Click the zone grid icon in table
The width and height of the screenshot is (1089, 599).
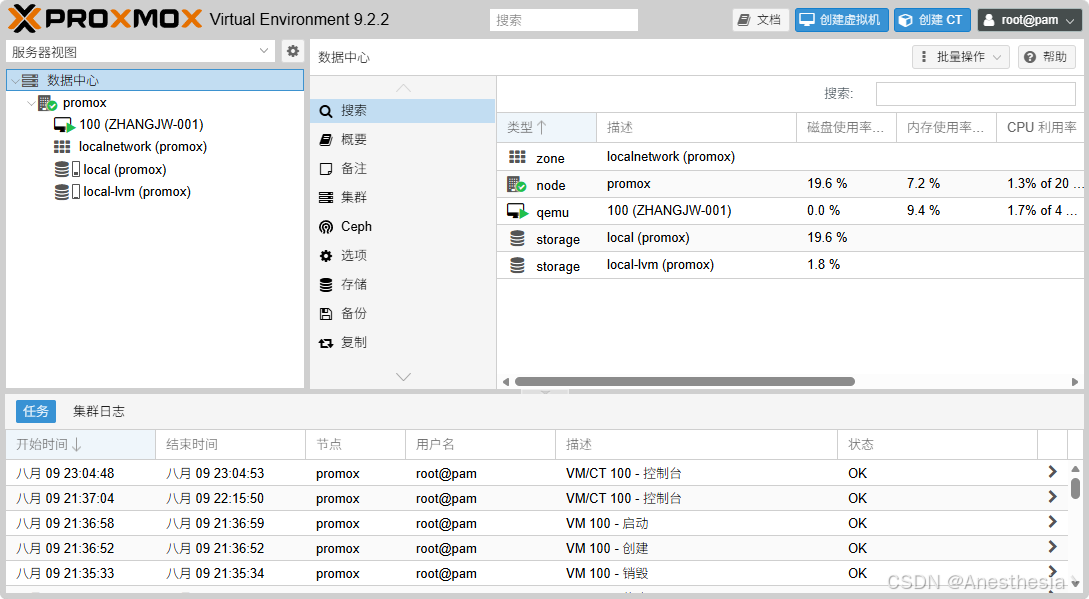pyautogui.click(x=517, y=157)
